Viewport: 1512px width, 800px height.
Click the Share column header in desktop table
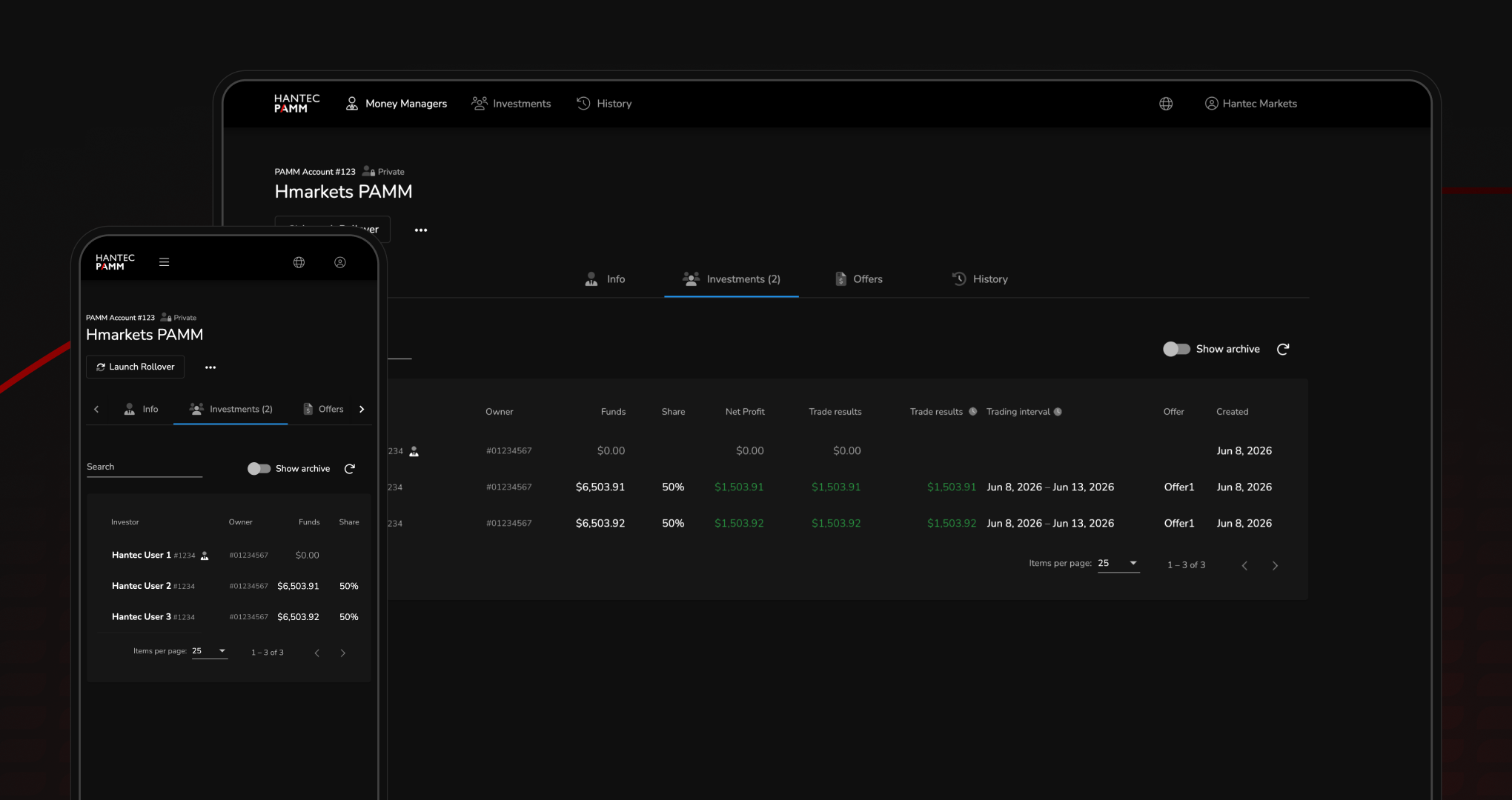coord(673,412)
